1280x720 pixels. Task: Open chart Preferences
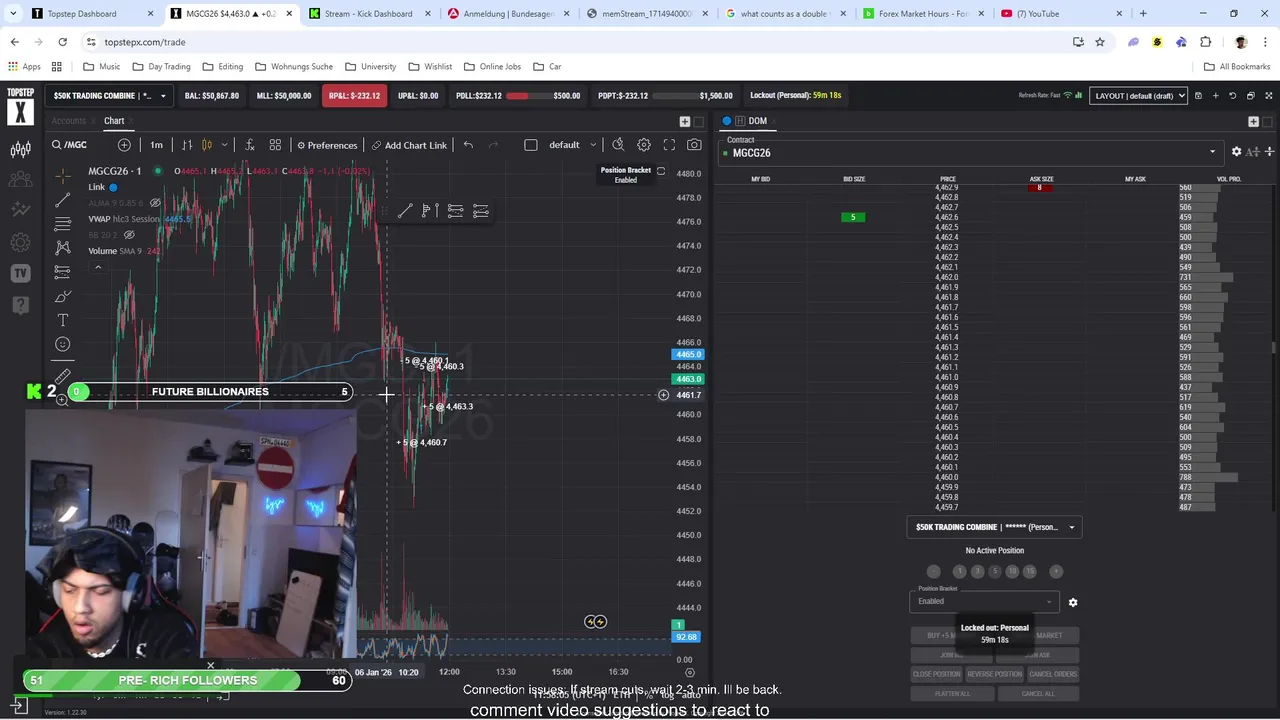(x=327, y=145)
